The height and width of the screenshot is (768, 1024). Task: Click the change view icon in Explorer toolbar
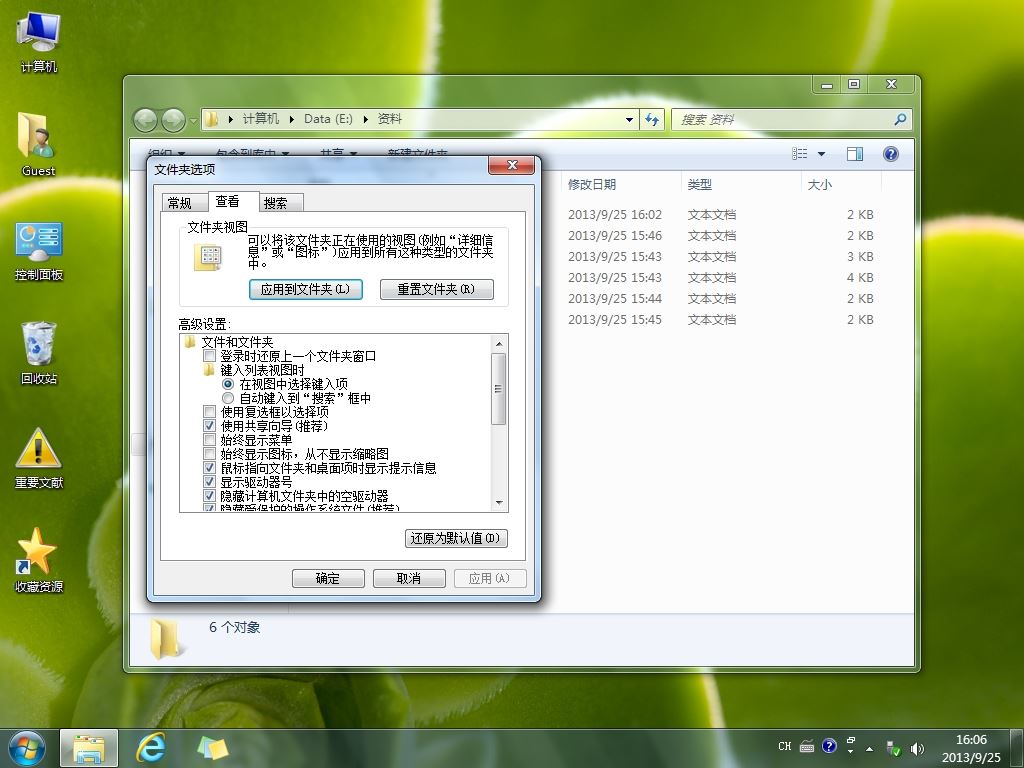pos(799,153)
